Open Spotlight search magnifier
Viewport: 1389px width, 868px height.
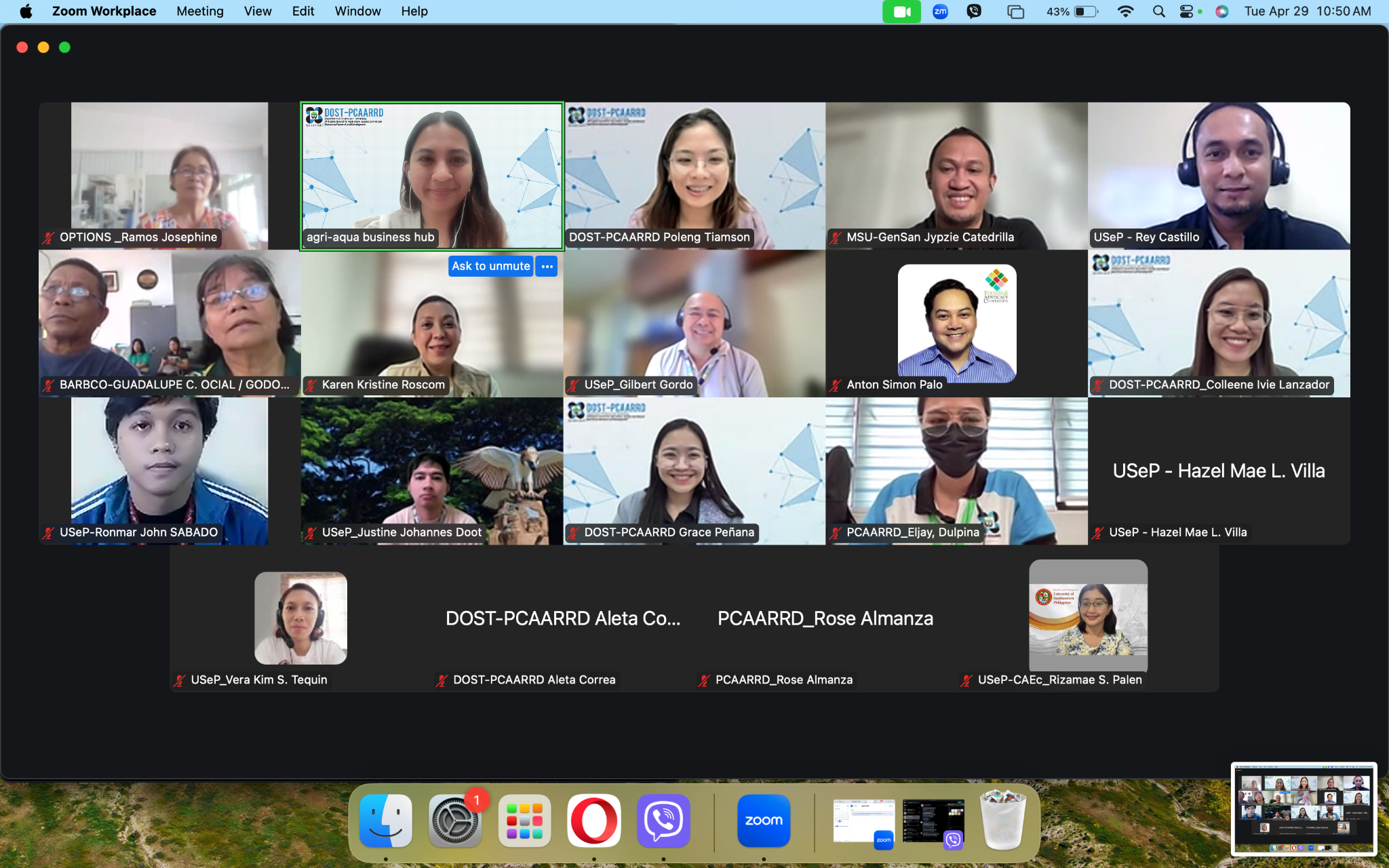(x=1158, y=12)
